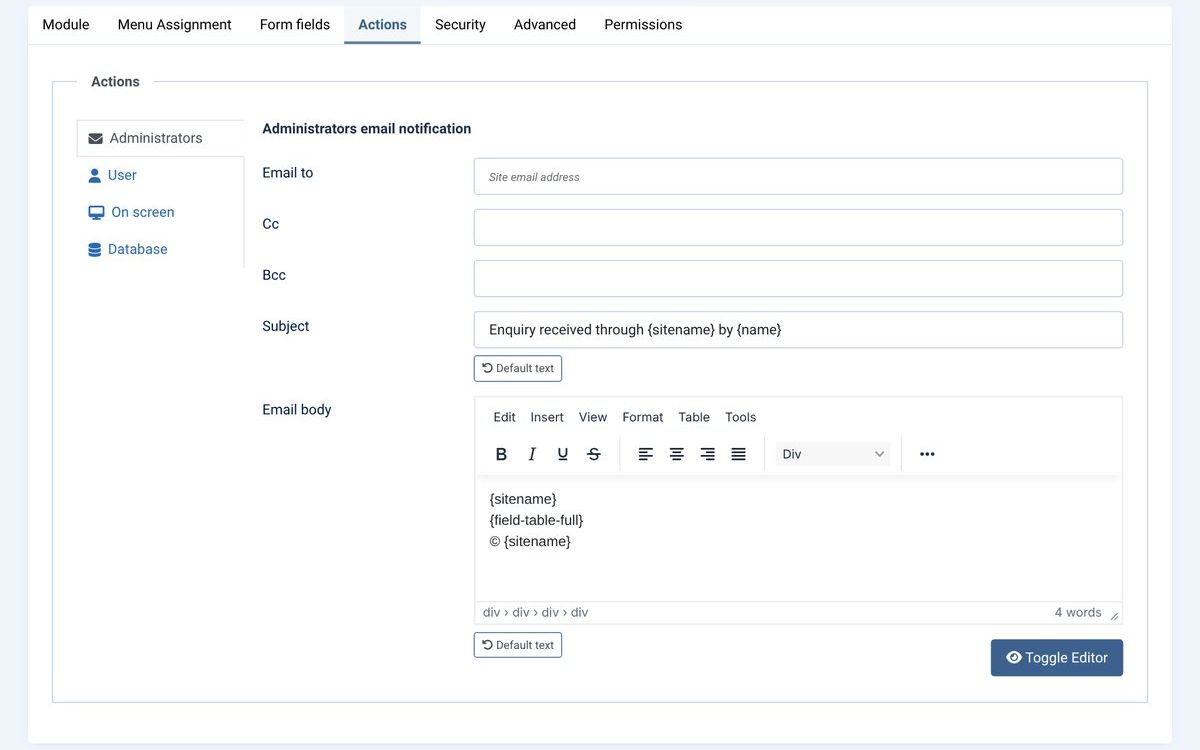This screenshot has height=750, width=1200.
Task: Click the Toggle Editor button
Action: [1057, 658]
